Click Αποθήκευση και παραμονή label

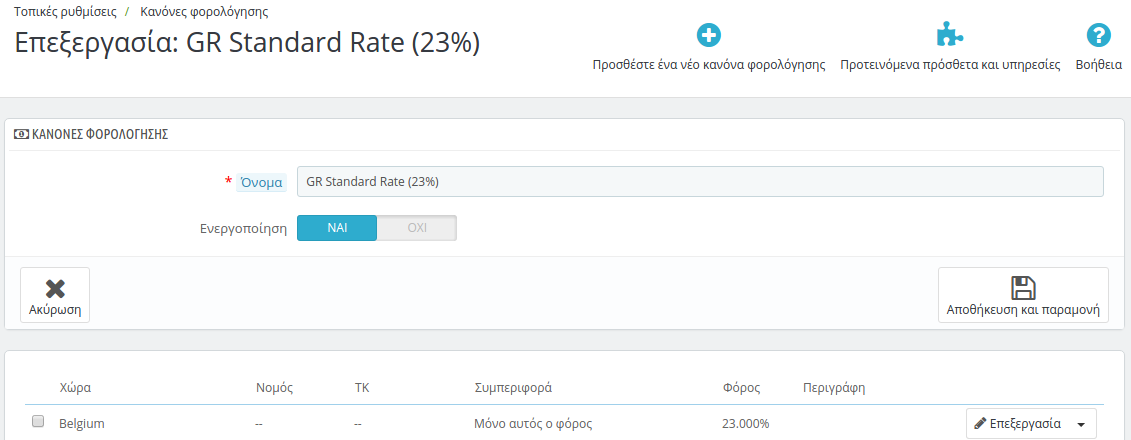pyautogui.click(x=1023, y=310)
